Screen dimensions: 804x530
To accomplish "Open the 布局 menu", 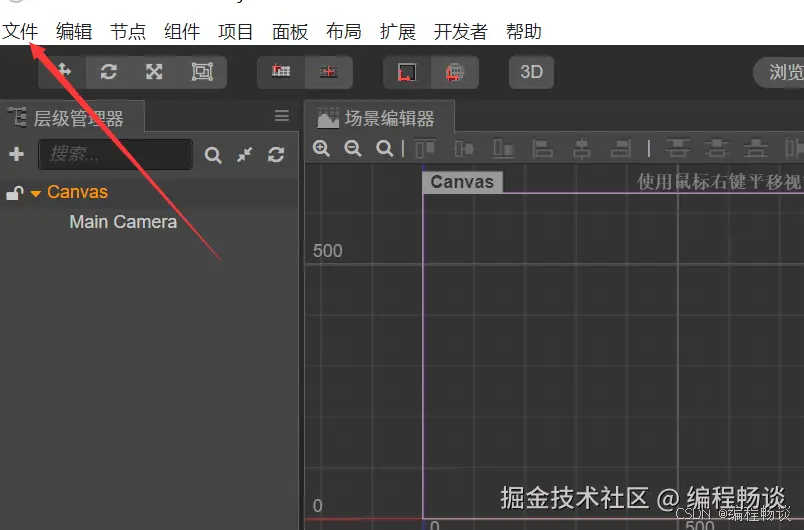I will click(344, 32).
